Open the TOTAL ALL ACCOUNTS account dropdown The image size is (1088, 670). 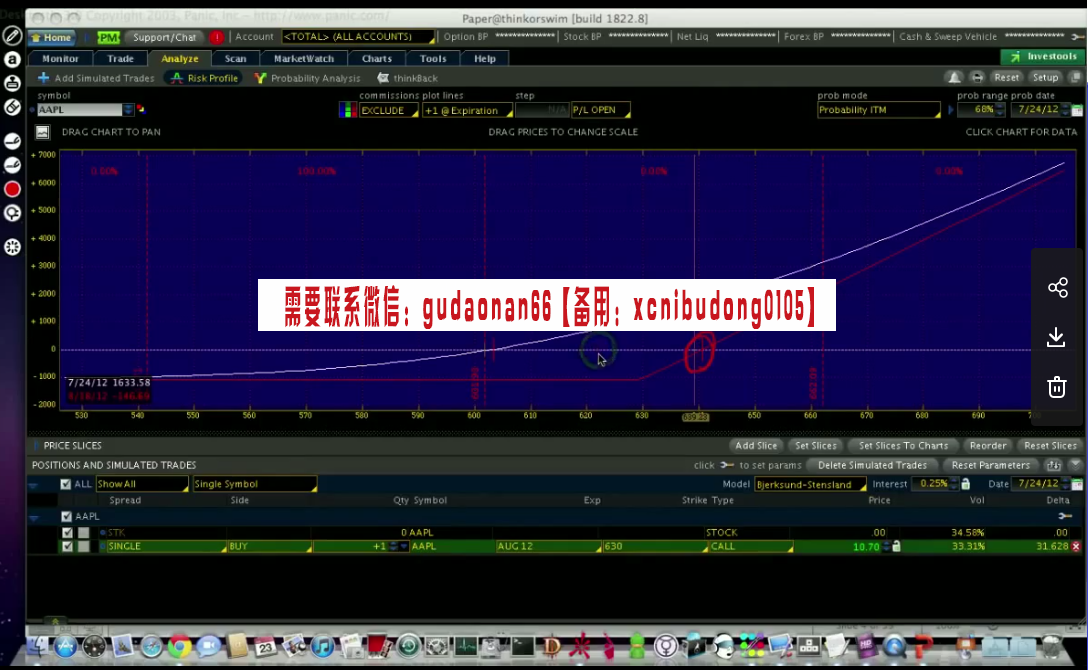pos(359,37)
